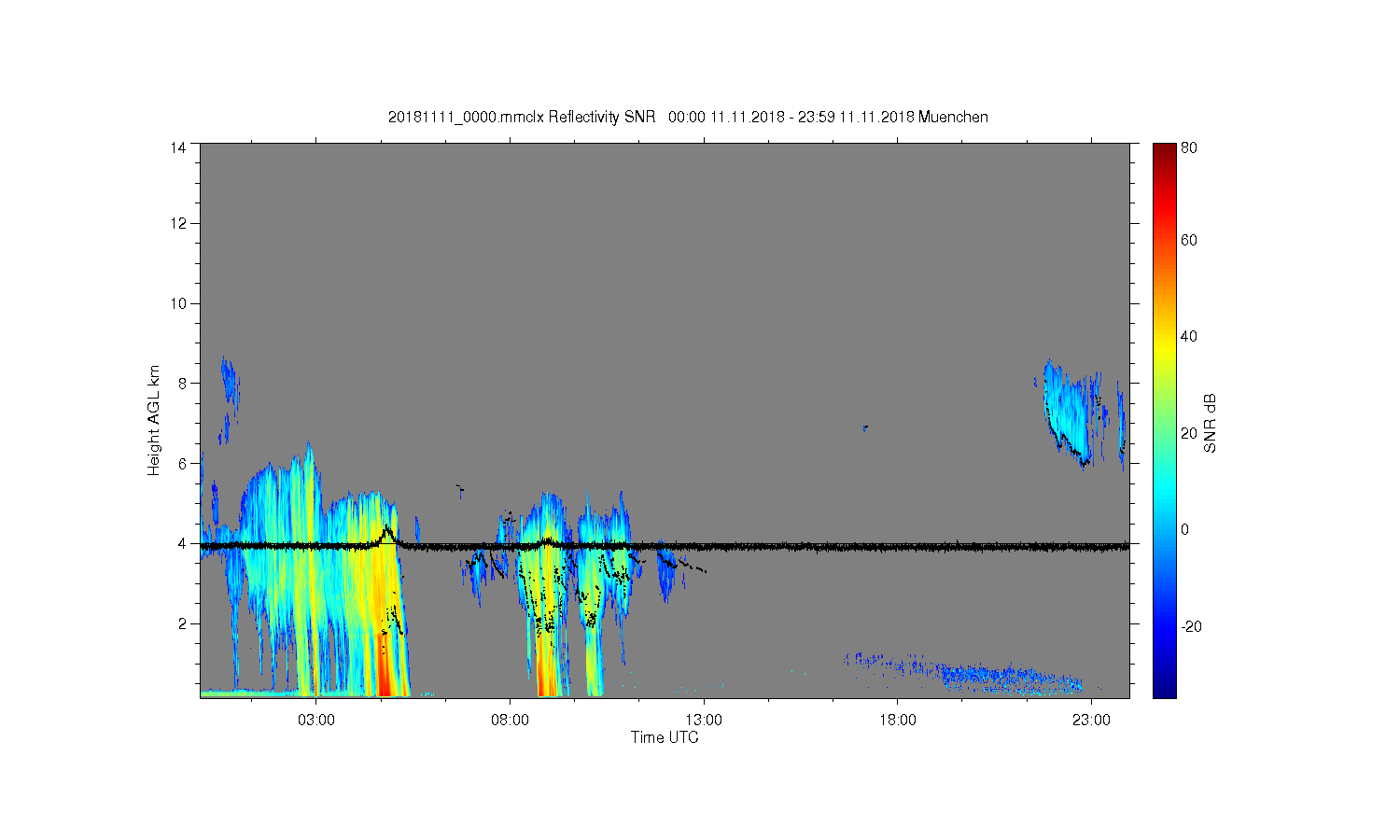Click the 'SNR dB' colorbar label
The height and width of the screenshot is (840, 1400).
pyautogui.click(x=1210, y=423)
